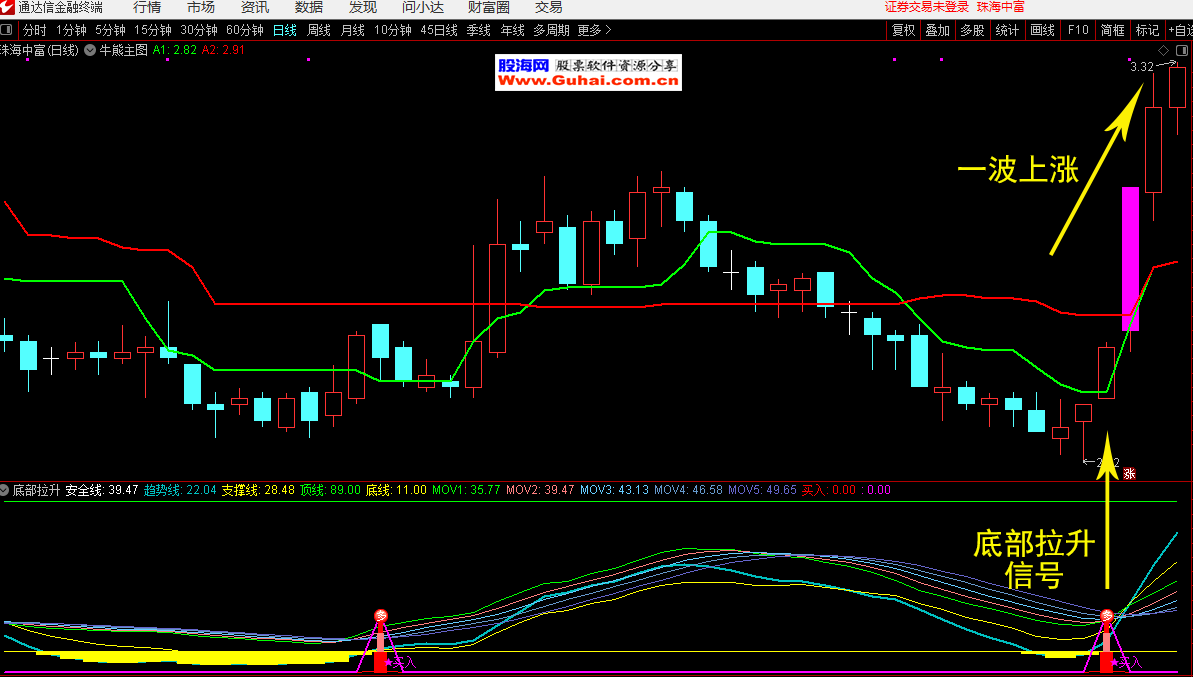Switch to 周线 weekly period tab
Image resolution: width=1193 pixels, height=677 pixels.
pos(319,30)
